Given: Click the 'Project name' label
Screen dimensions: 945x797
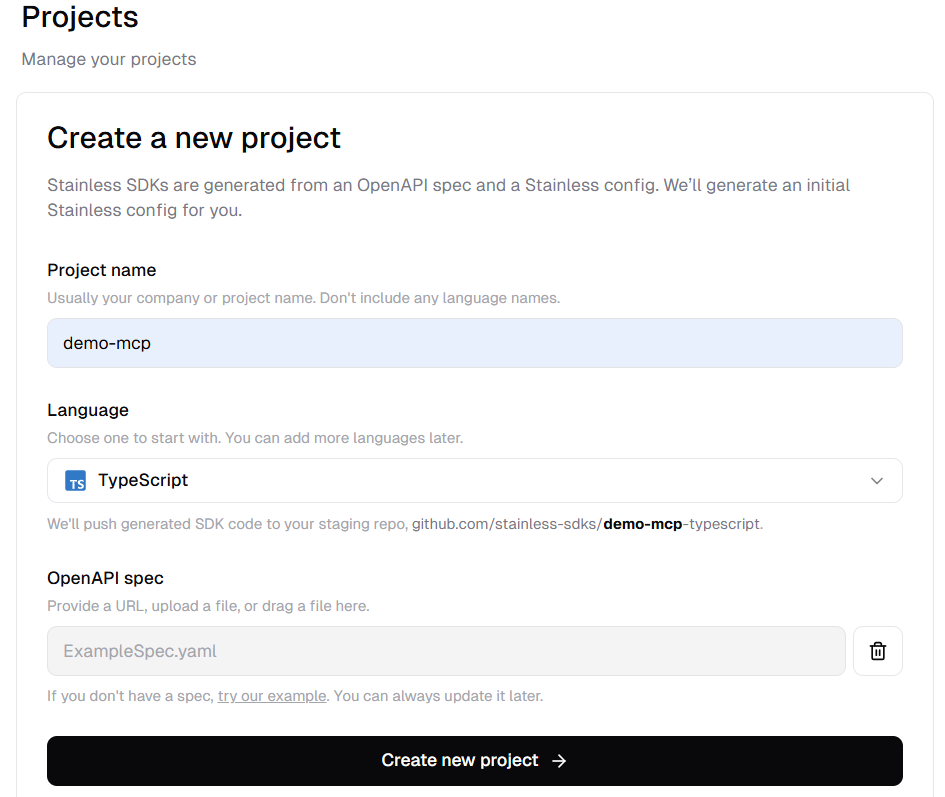Looking at the screenshot, I should click(x=101, y=270).
